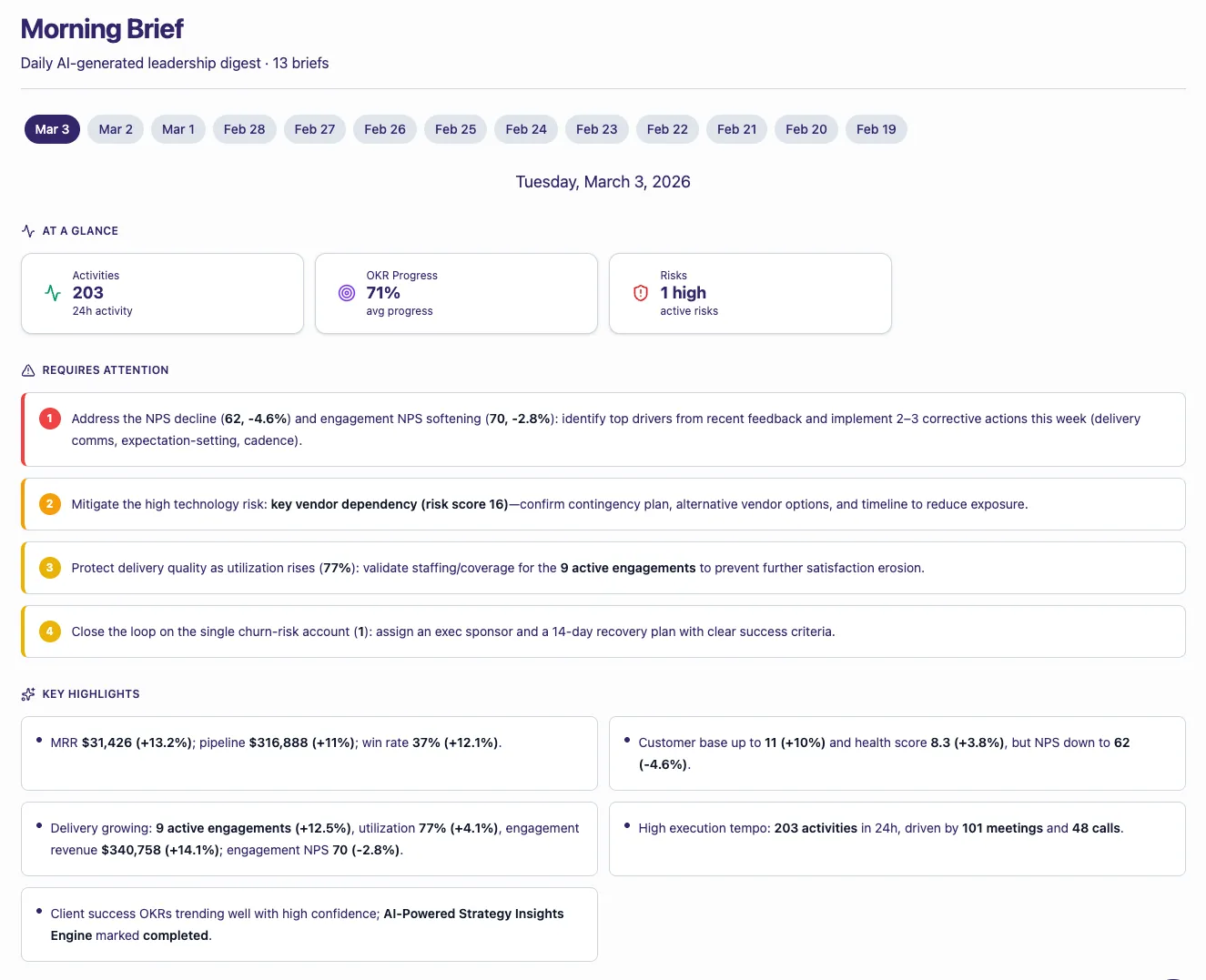View the Feb 19 brief tab

click(876, 129)
